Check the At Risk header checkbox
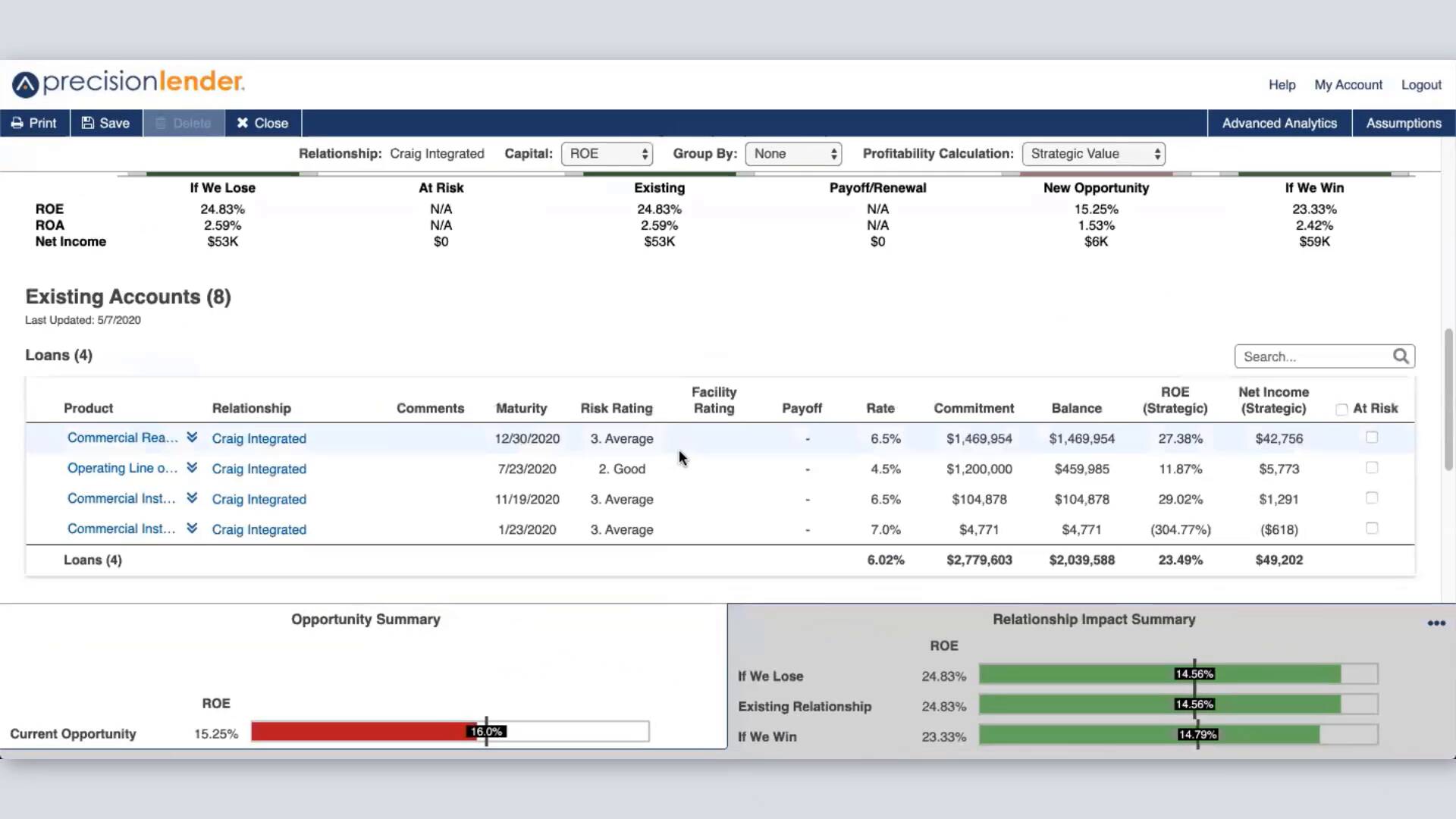The height and width of the screenshot is (819, 1456). [x=1341, y=408]
